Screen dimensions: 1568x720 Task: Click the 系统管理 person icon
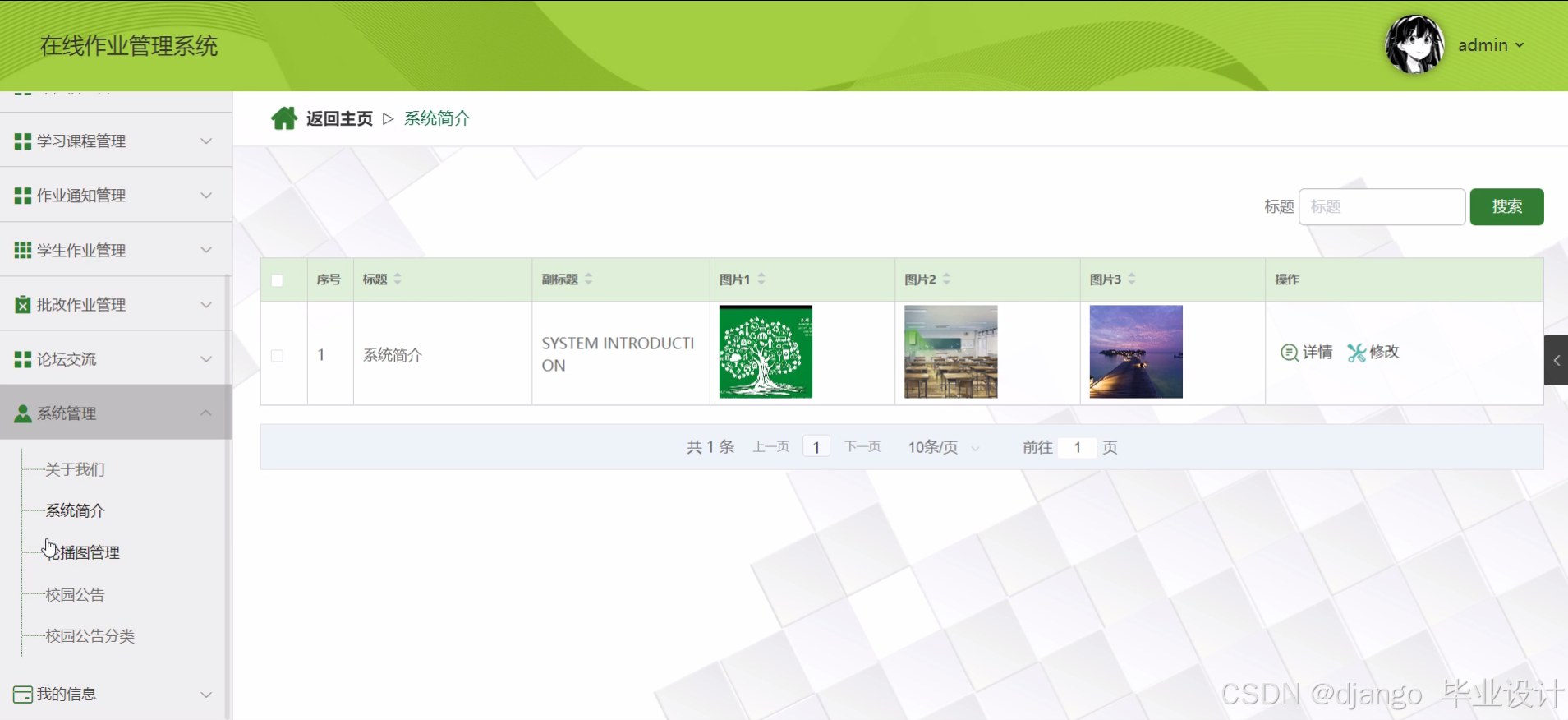tap(23, 413)
